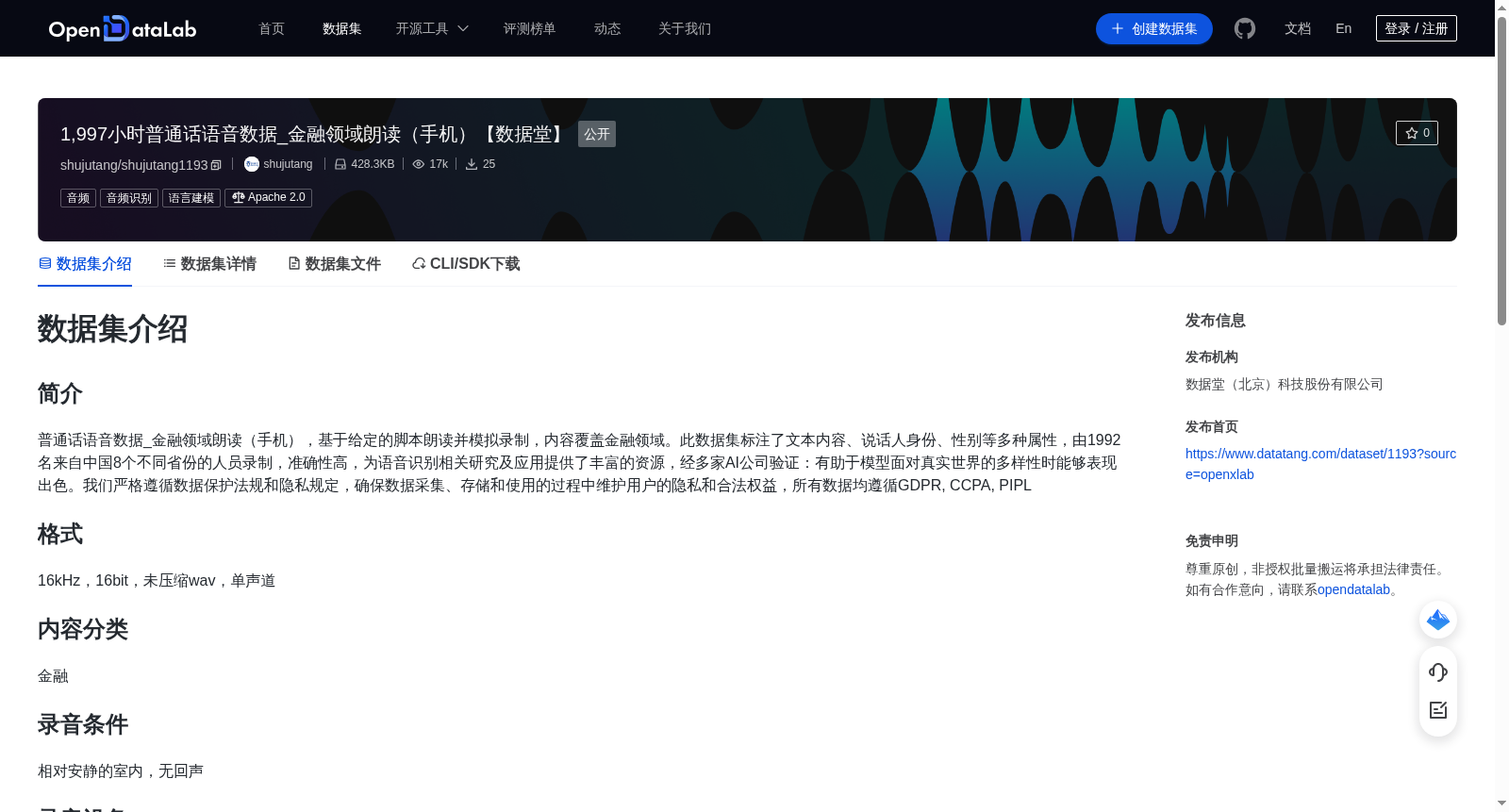
Task: Star this dataset with the star button
Action: point(1417,133)
